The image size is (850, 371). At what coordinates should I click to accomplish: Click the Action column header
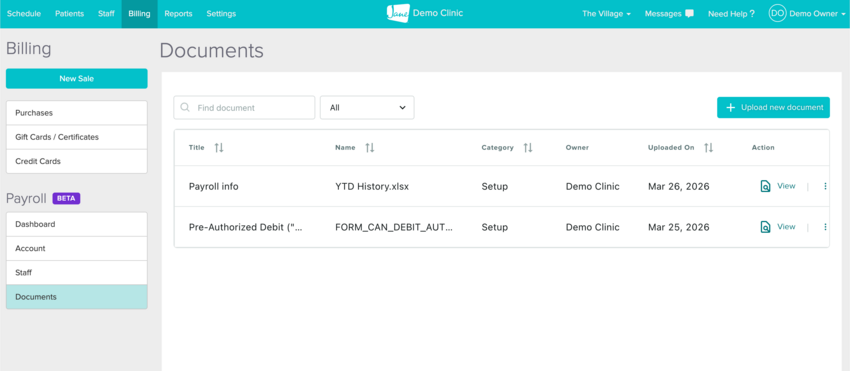tap(763, 148)
